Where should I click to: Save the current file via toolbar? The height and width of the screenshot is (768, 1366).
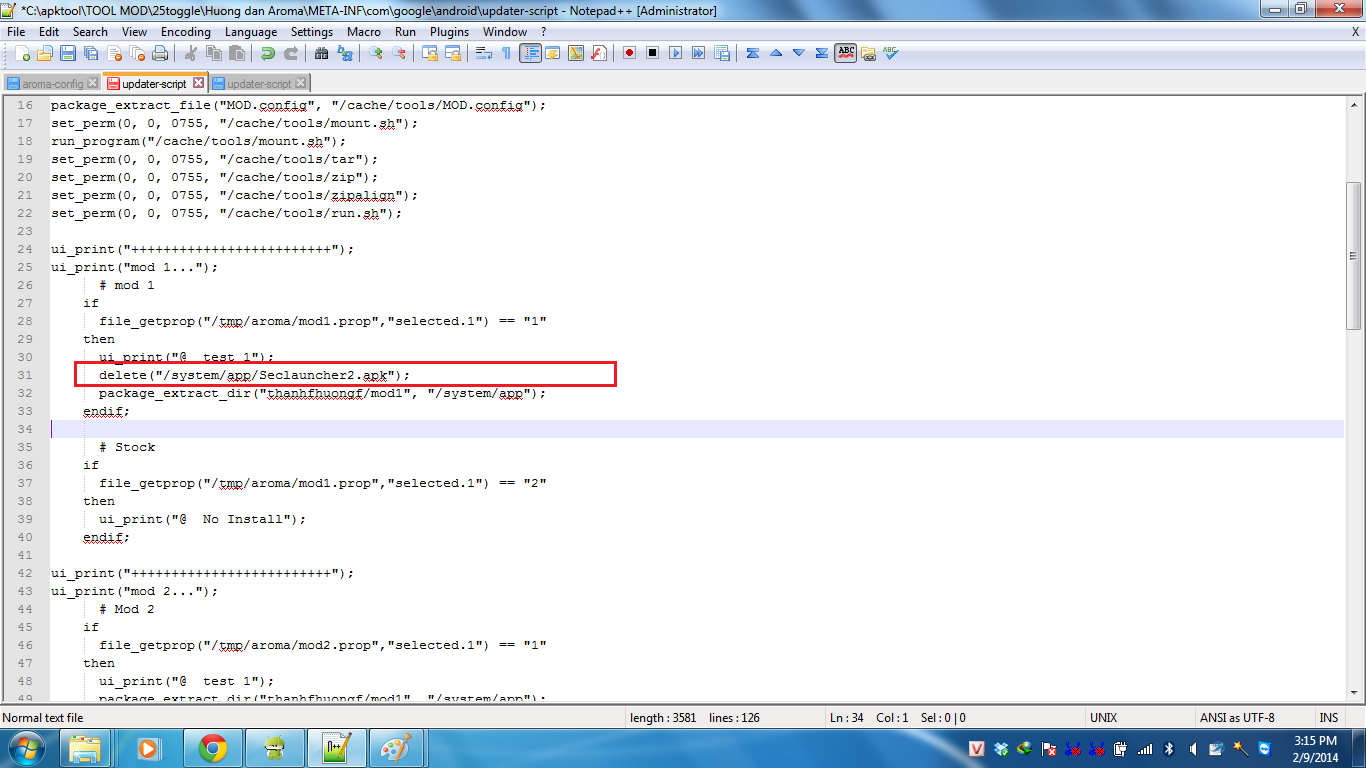(68, 53)
